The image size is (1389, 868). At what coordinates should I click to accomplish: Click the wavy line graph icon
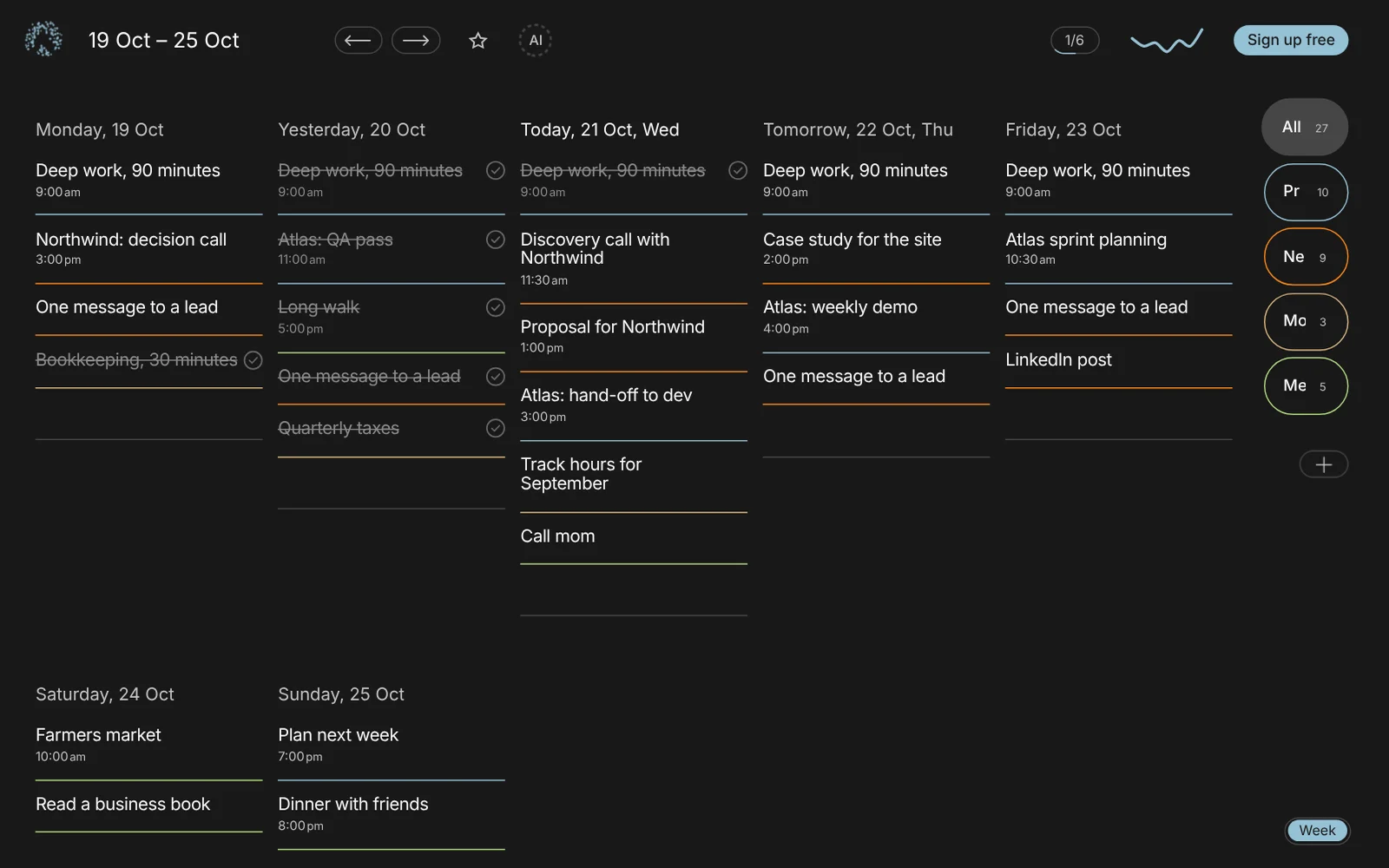(x=1167, y=40)
